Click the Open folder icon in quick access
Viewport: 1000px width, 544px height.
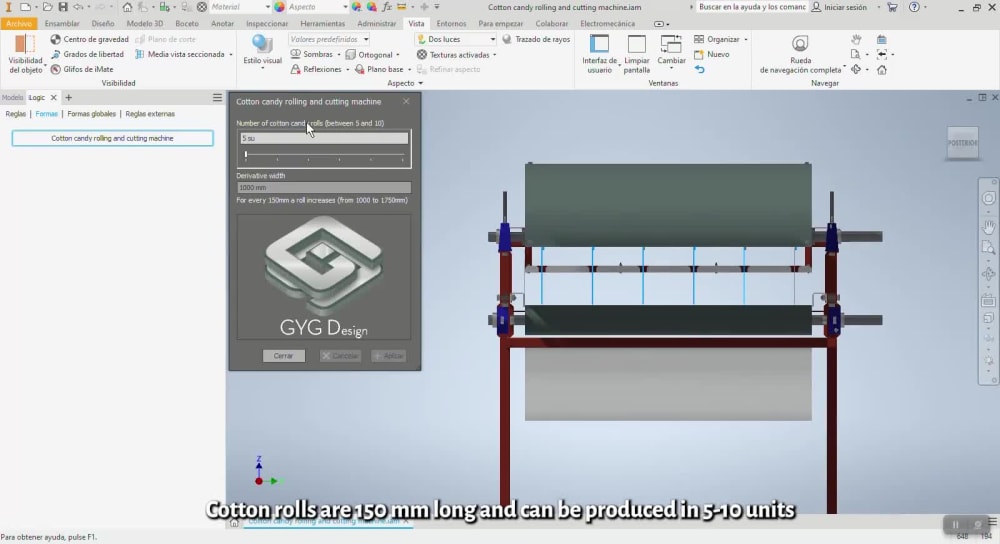pyautogui.click(x=47, y=7)
